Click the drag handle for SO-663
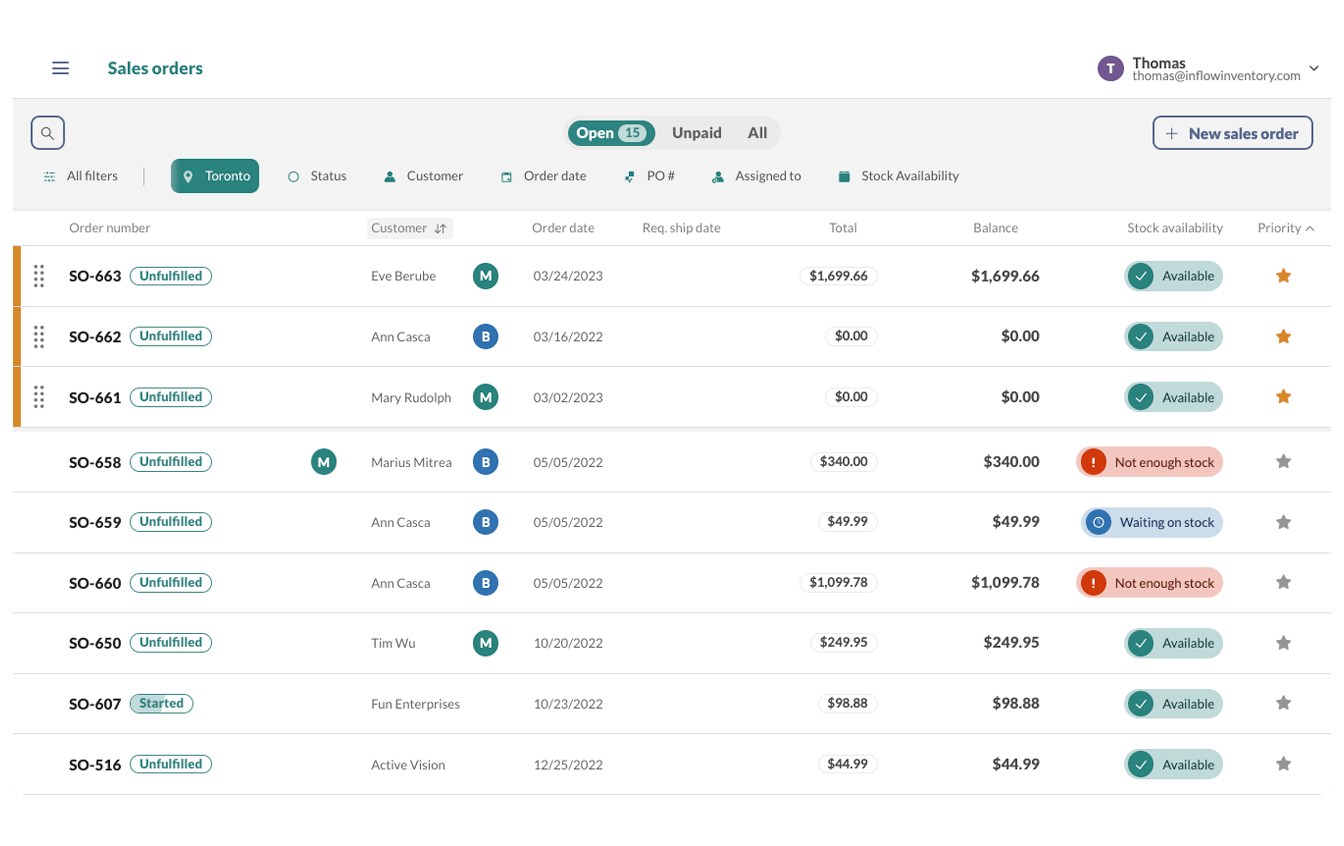Viewport: 1344px width, 846px height. [39, 276]
